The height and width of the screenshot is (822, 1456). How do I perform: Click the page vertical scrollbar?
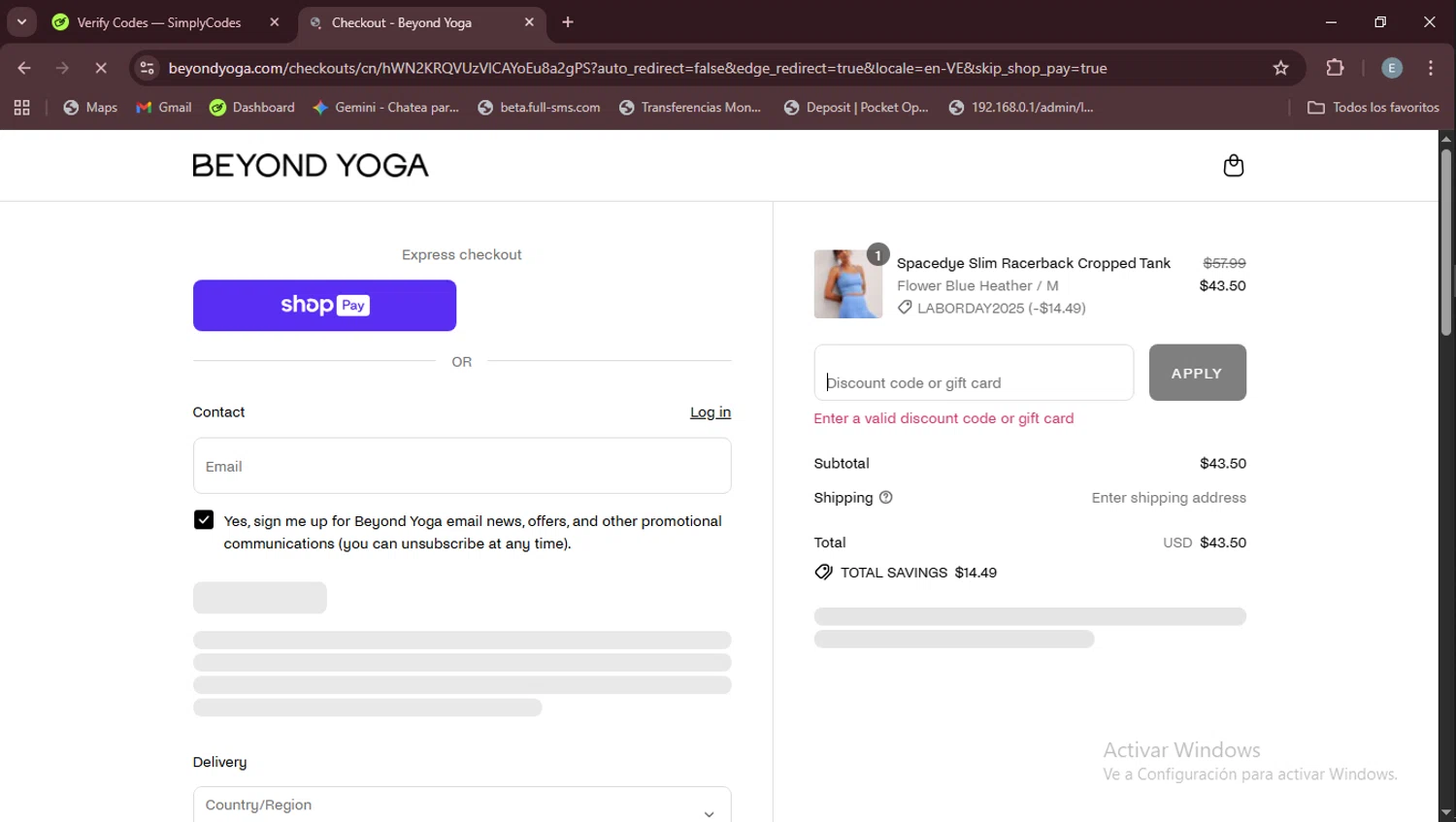(x=1446, y=243)
